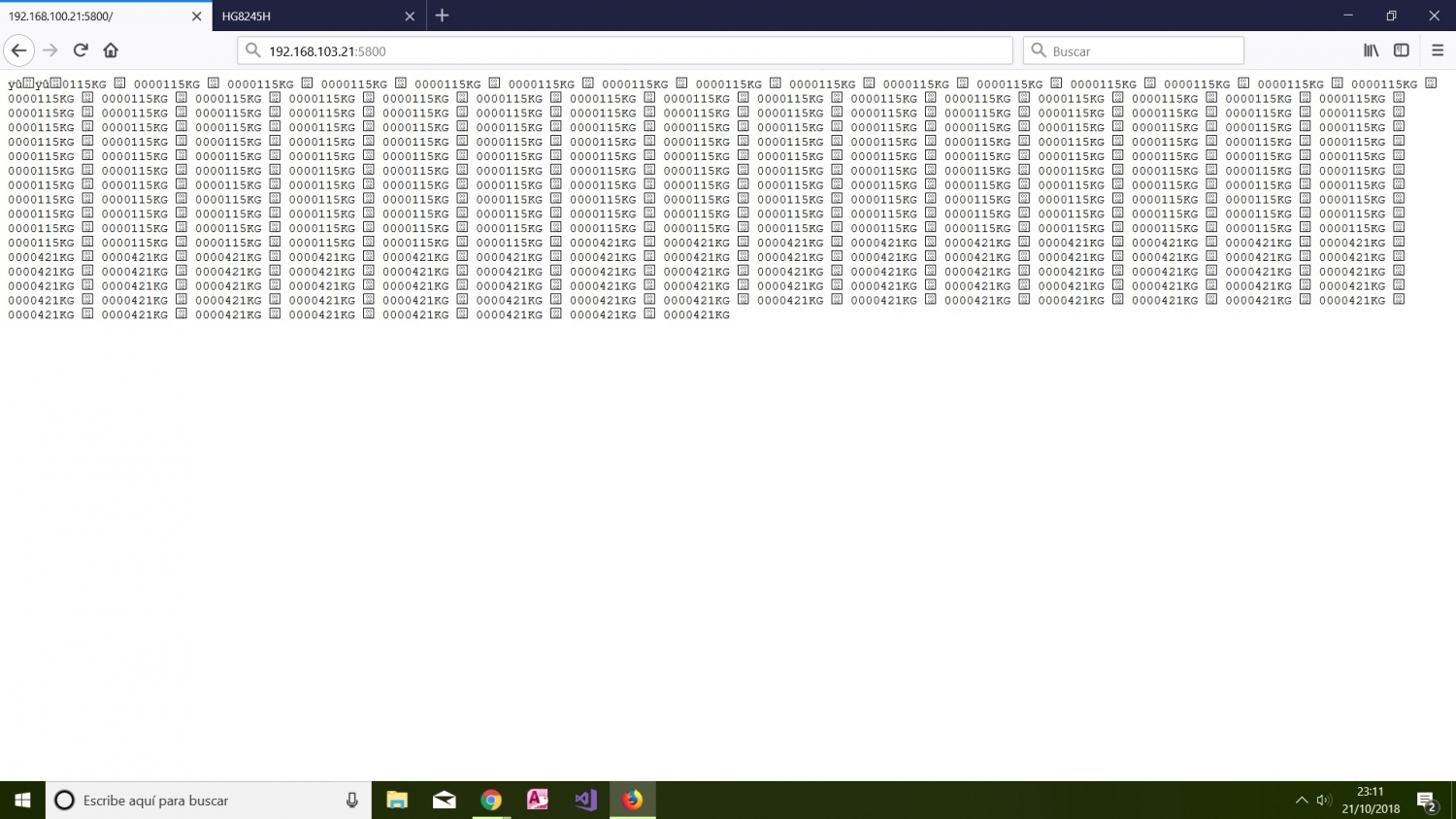Click the Cortana circle icon

point(64,801)
